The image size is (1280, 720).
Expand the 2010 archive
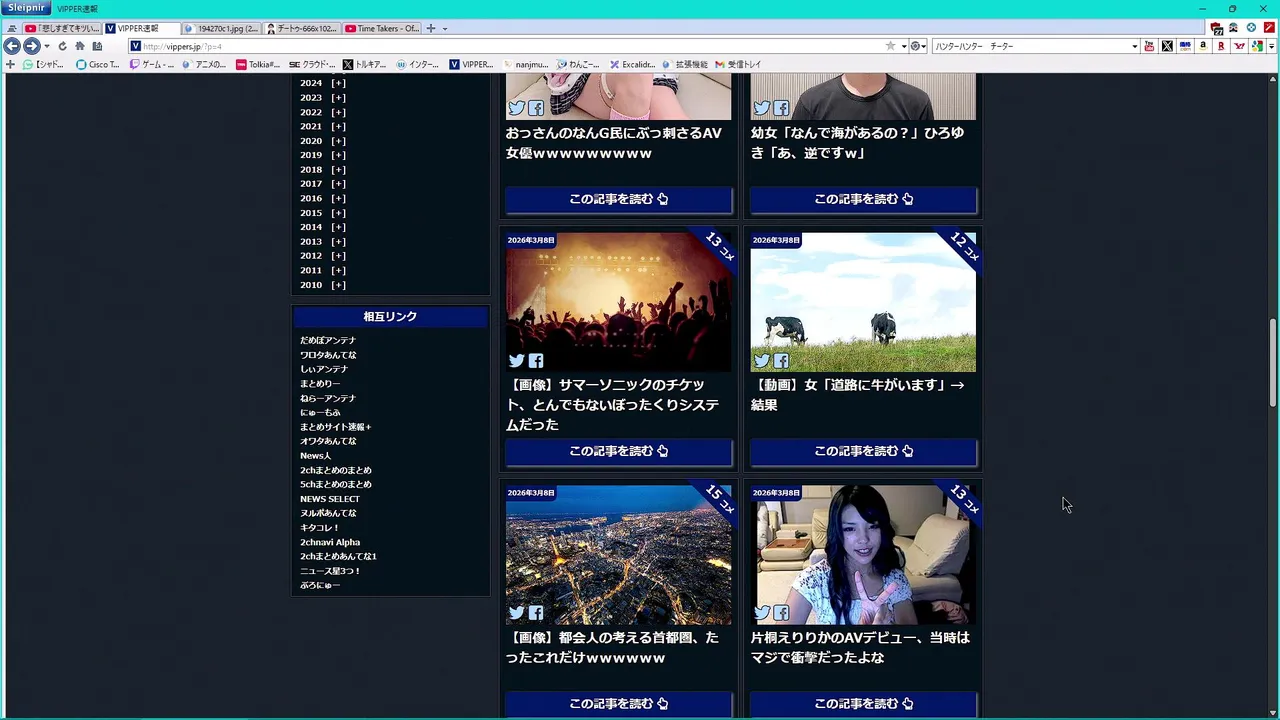point(338,285)
